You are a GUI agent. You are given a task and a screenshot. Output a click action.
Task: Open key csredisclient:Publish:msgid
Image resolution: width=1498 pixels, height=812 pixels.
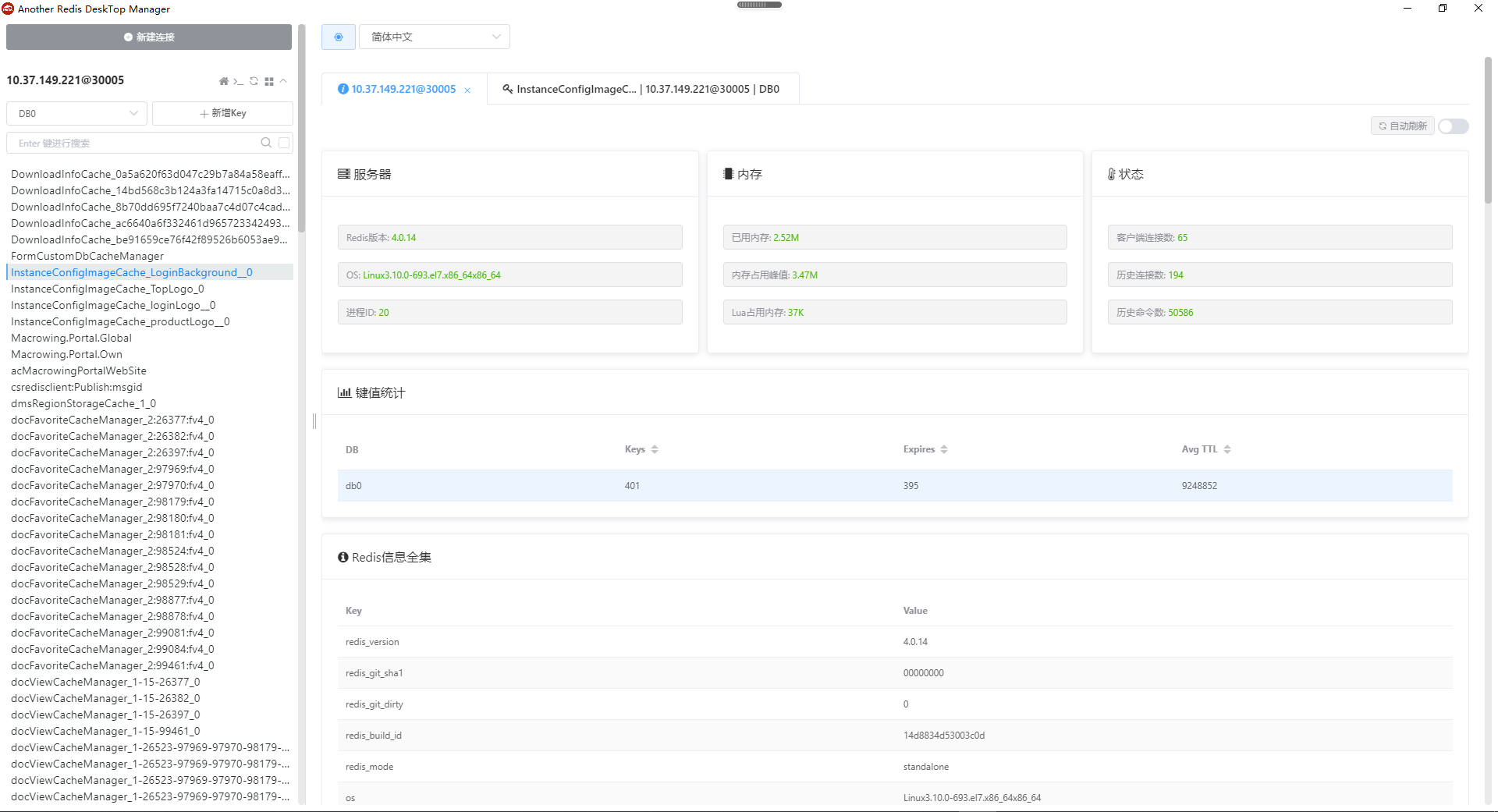click(76, 387)
